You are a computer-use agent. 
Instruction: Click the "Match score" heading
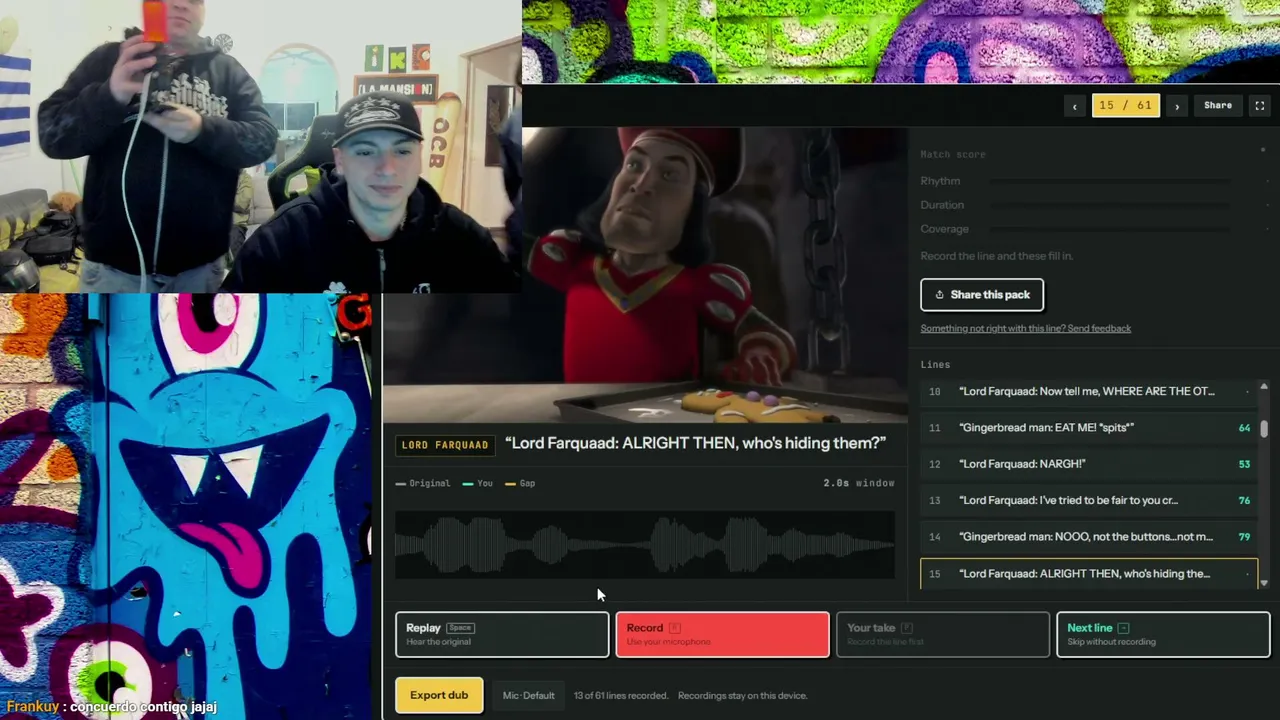pos(953,155)
